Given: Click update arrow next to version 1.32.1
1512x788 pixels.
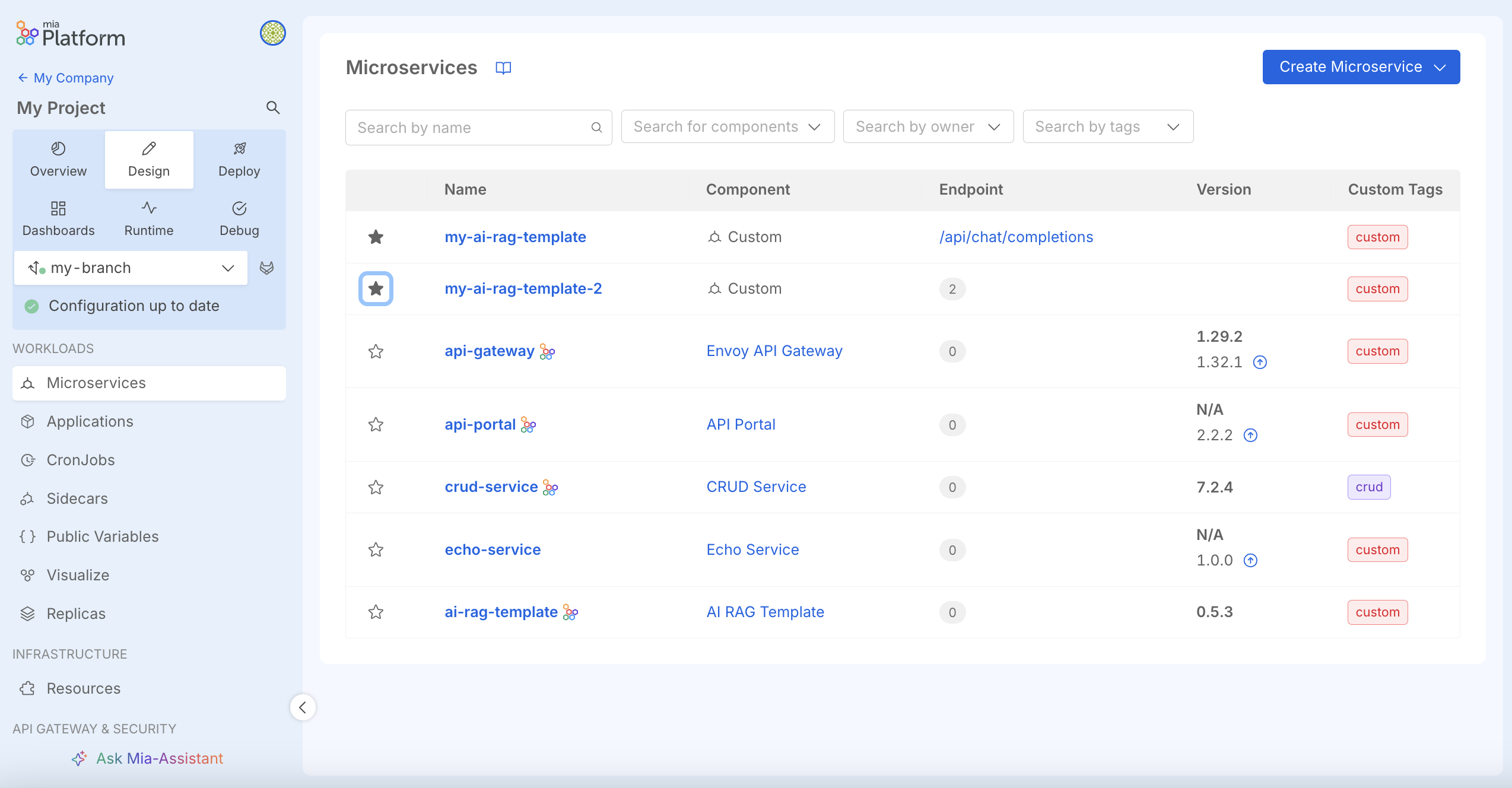Looking at the screenshot, I should click(x=1260, y=362).
